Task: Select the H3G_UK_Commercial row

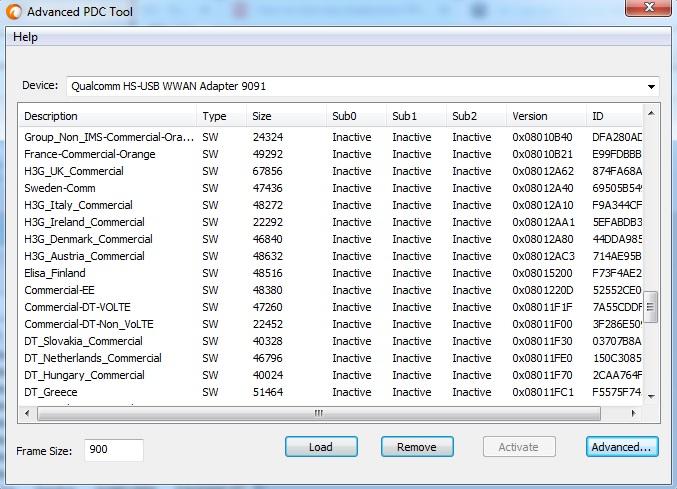Action: (x=74, y=171)
